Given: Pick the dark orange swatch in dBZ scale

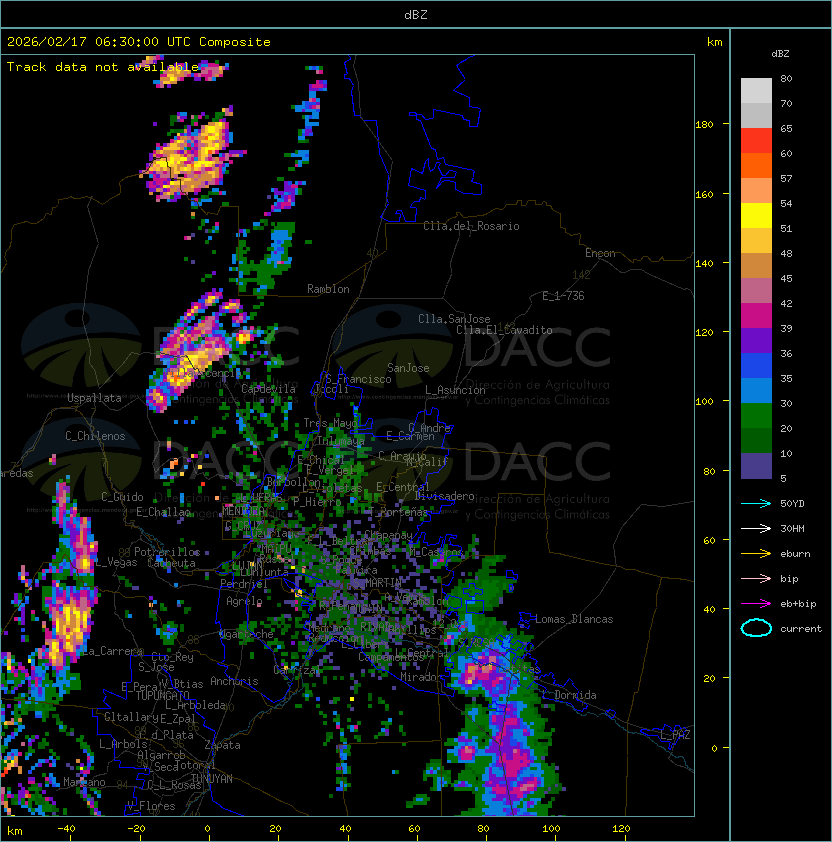Looking at the screenshot, I should 756,166.
